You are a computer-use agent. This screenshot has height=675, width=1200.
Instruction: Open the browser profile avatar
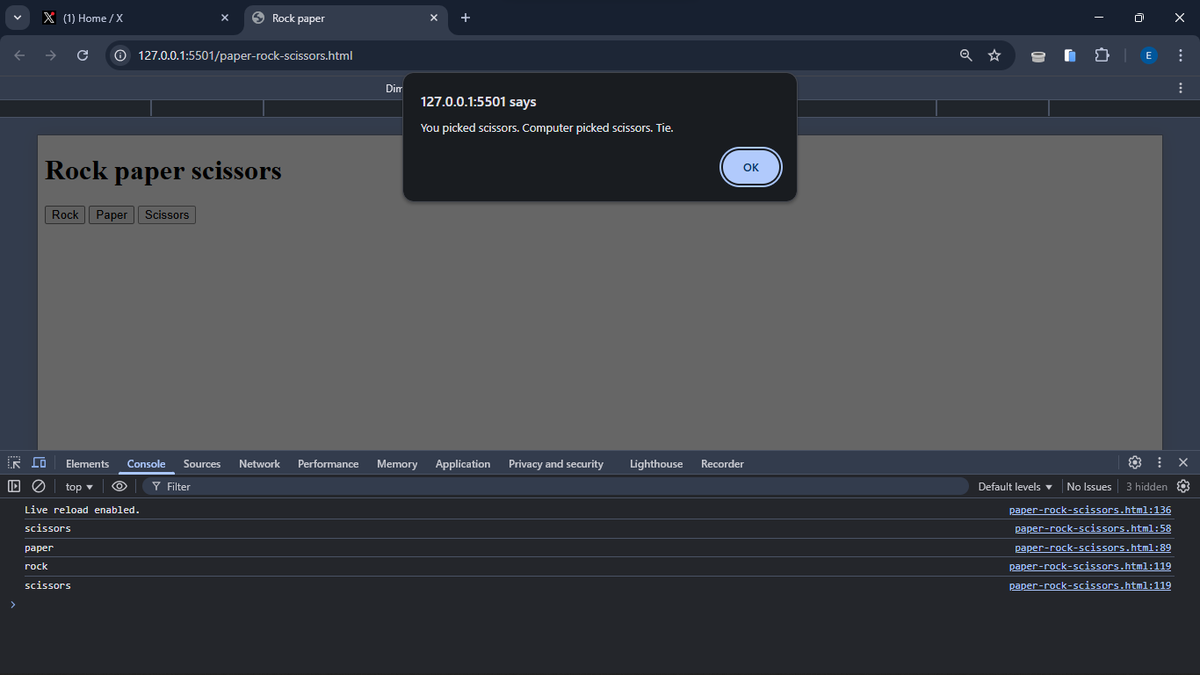(x=1148, y=55)
